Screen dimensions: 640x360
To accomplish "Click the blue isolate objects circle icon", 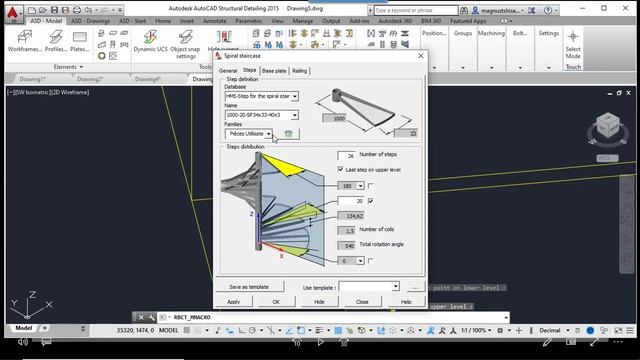I will pyautogui.click(x=590, y=330).
